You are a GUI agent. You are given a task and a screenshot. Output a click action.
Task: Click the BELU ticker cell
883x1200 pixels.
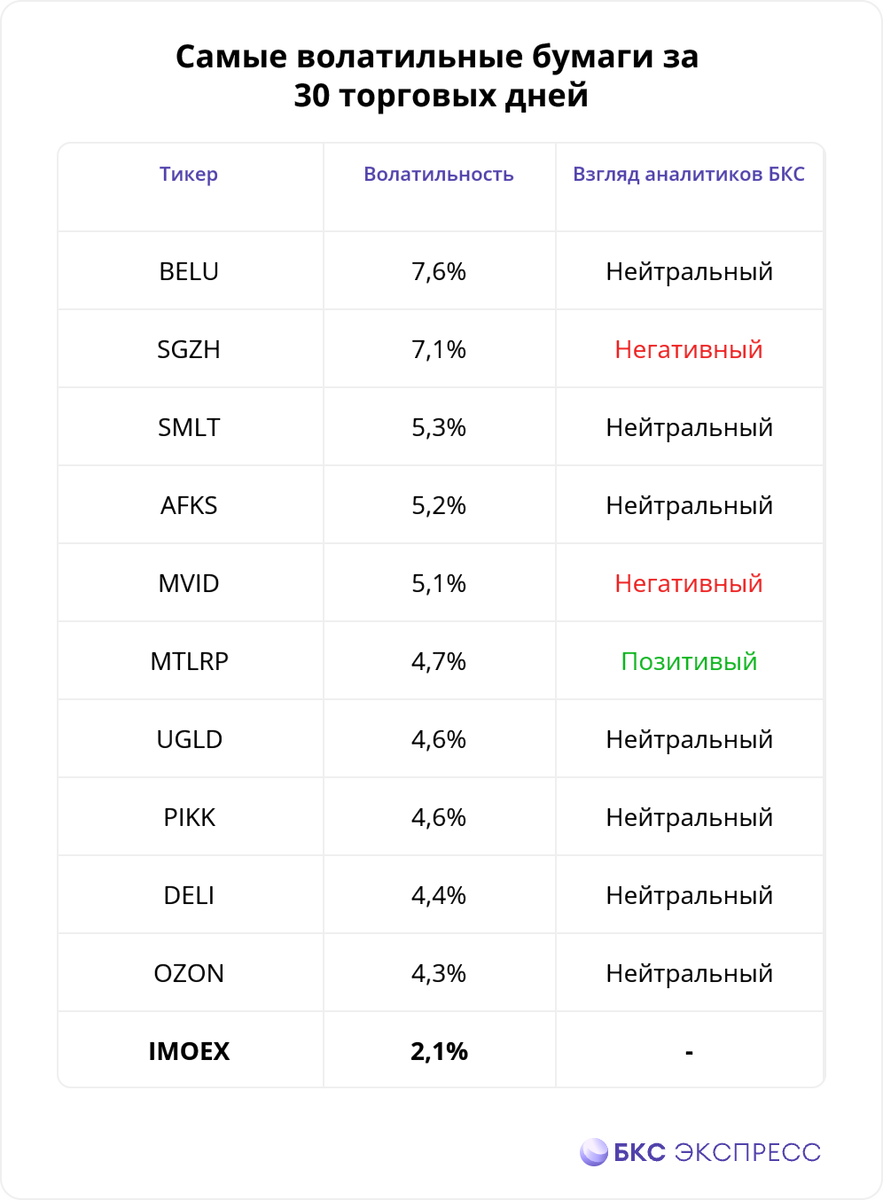(189, 271)
